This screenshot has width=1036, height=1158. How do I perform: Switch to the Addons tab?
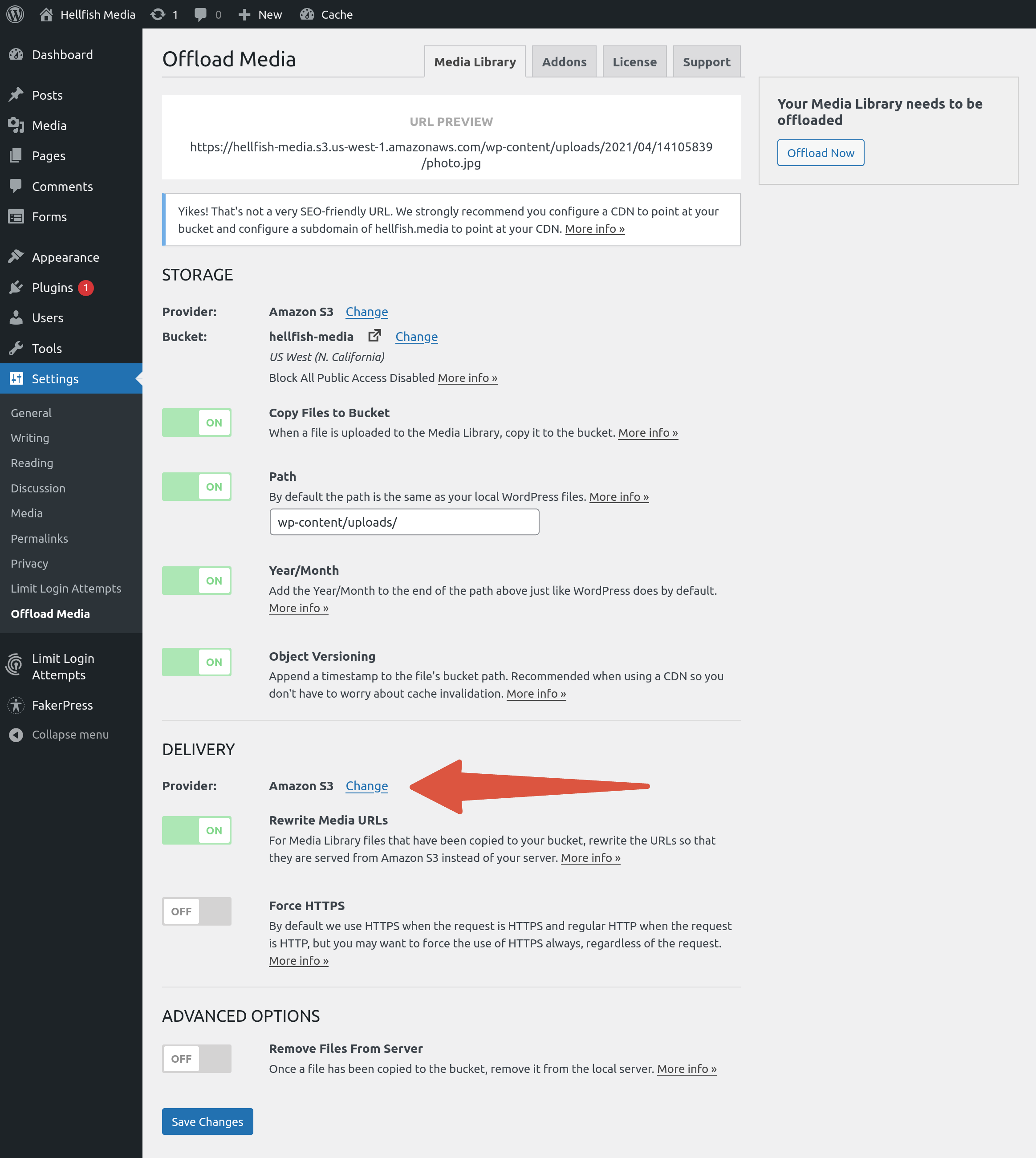(x=564, y=61)
